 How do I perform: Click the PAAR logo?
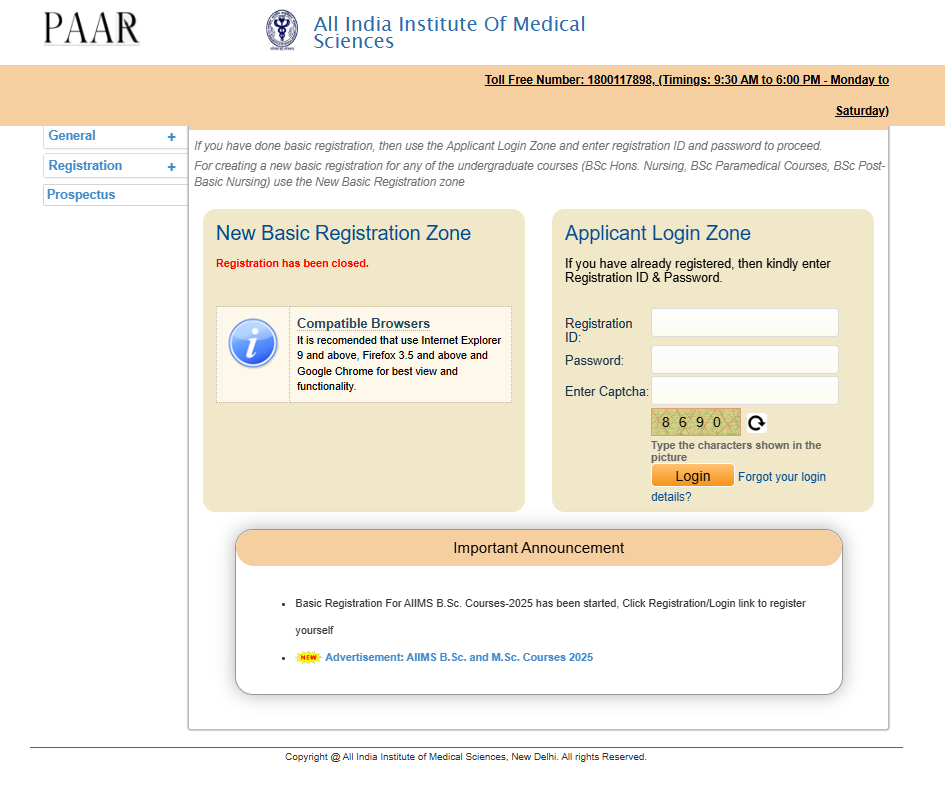[91, 28]
